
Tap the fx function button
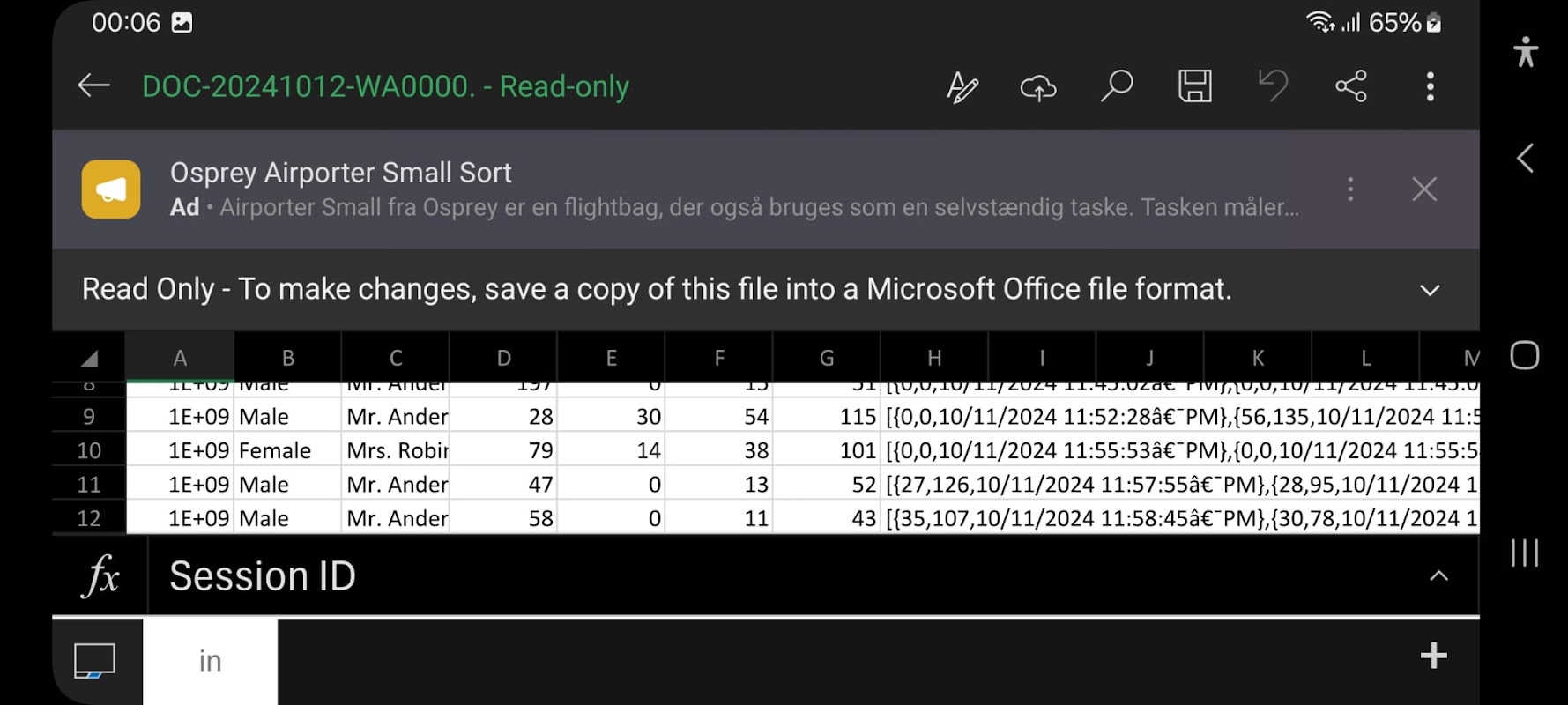[100, 575]
